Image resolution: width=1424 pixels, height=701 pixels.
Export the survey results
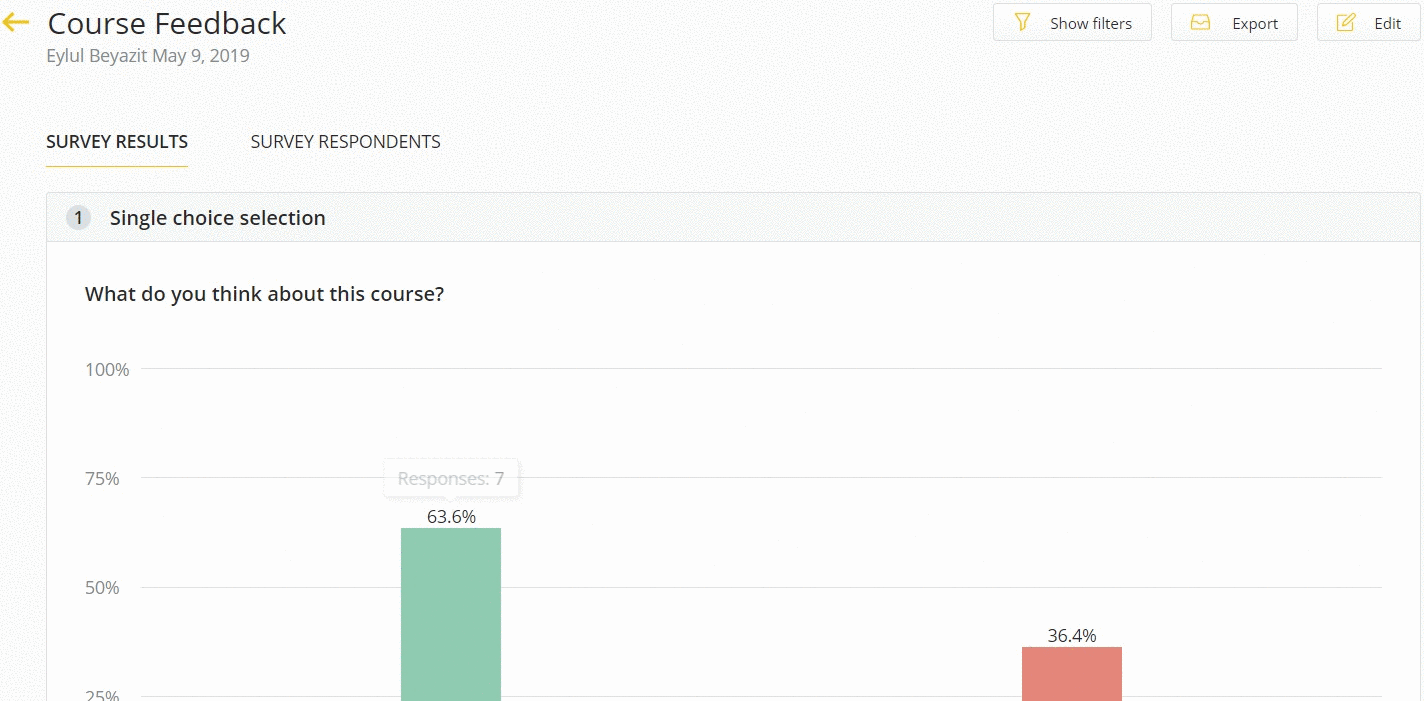pyautogui.click(x=1234, y=22)
